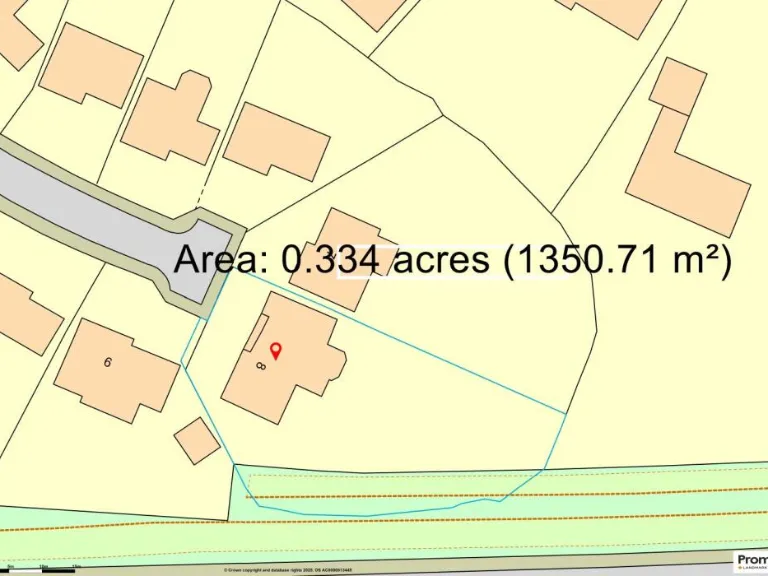The height and width of the screenshot is (576, 768).
Task: Click the Area 0.334 acres measurement text
Action: (453, 260)
